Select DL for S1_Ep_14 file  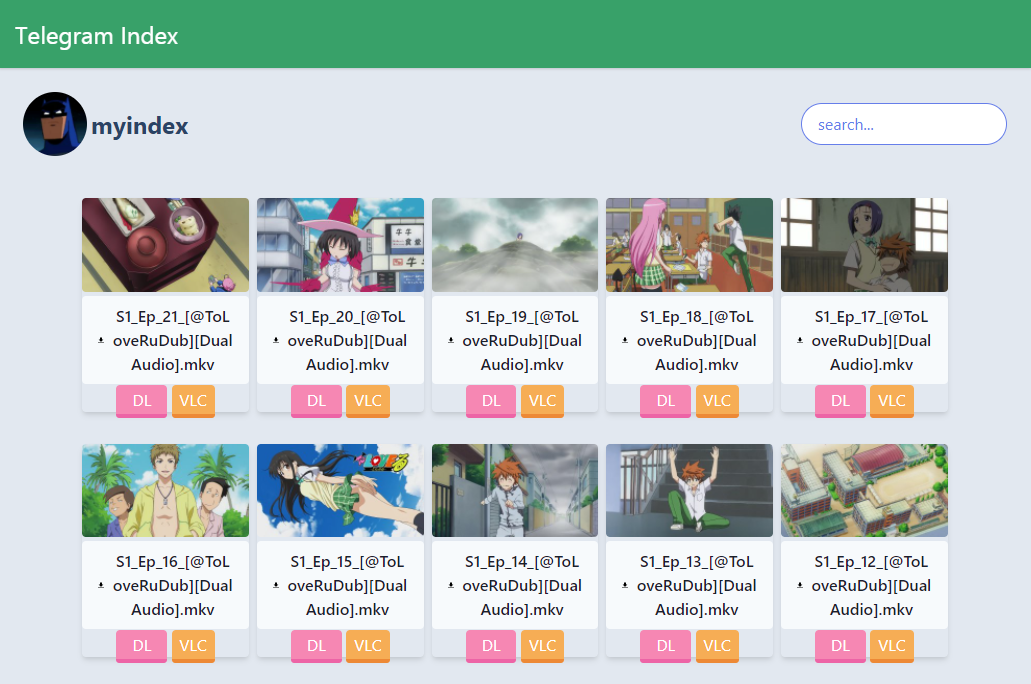coord(491,646)
